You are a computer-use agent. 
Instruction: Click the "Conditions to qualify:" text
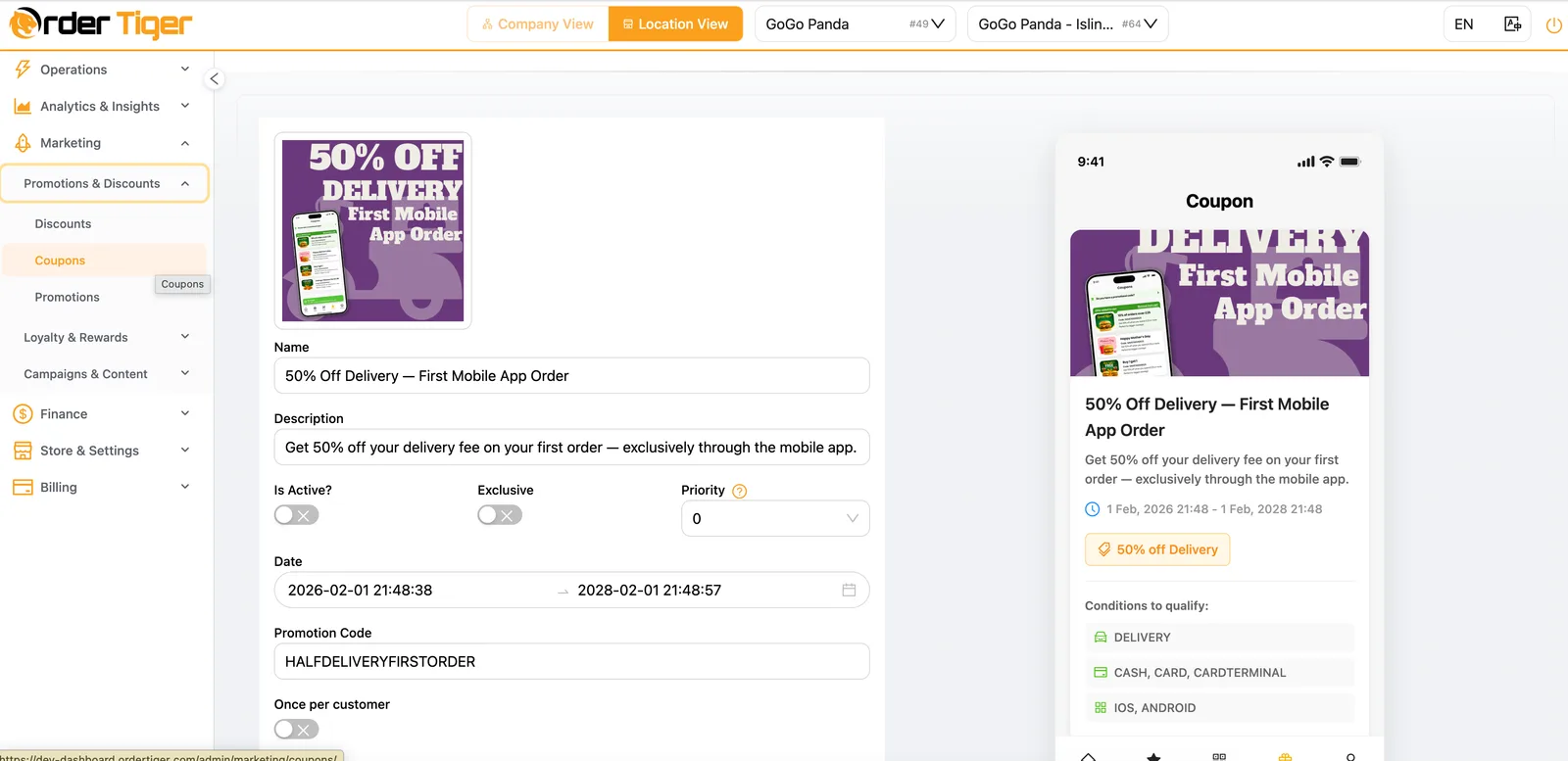pos(1147,606)
